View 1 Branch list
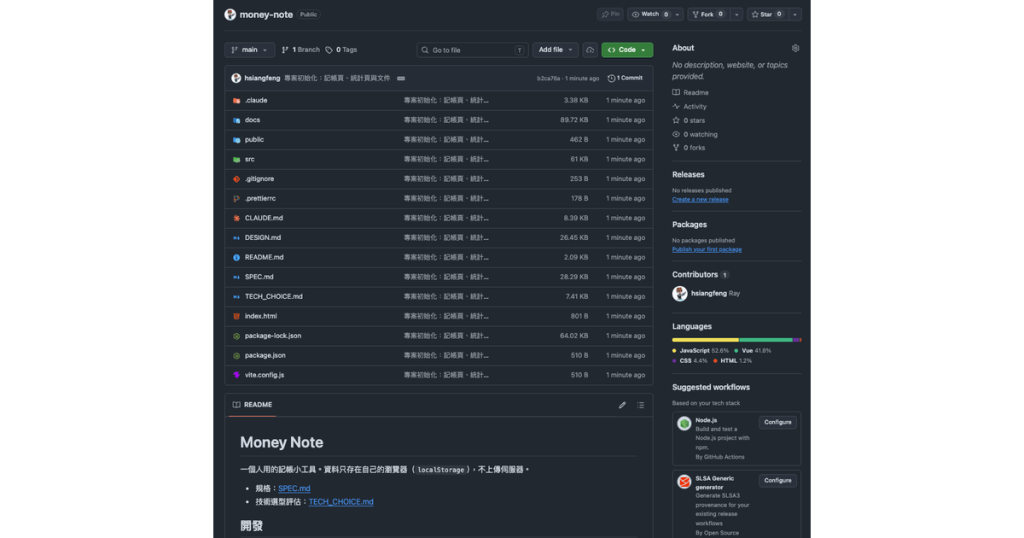1024x538 pixels. click(x=300, y=50)
